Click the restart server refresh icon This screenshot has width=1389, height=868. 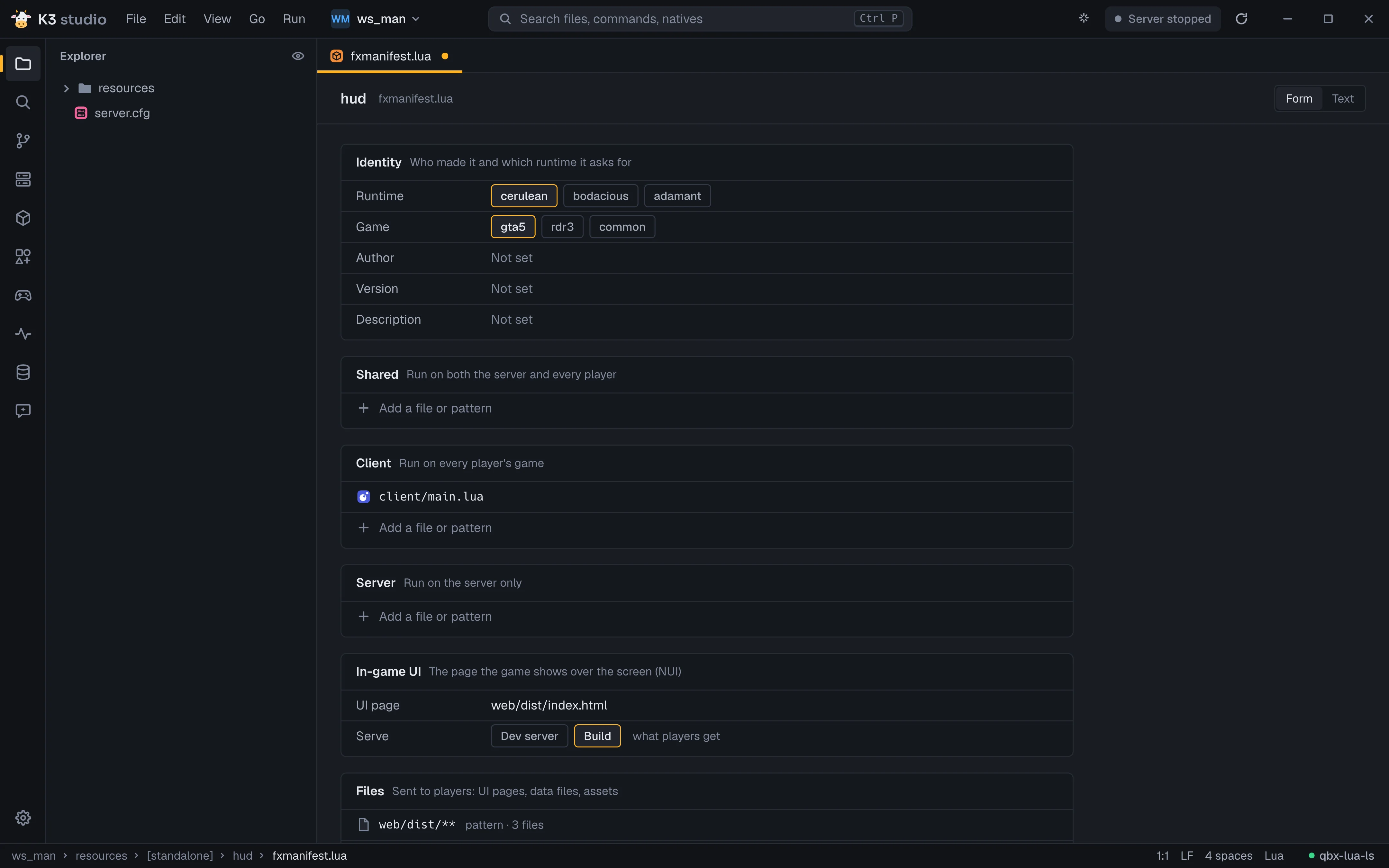1241,19
